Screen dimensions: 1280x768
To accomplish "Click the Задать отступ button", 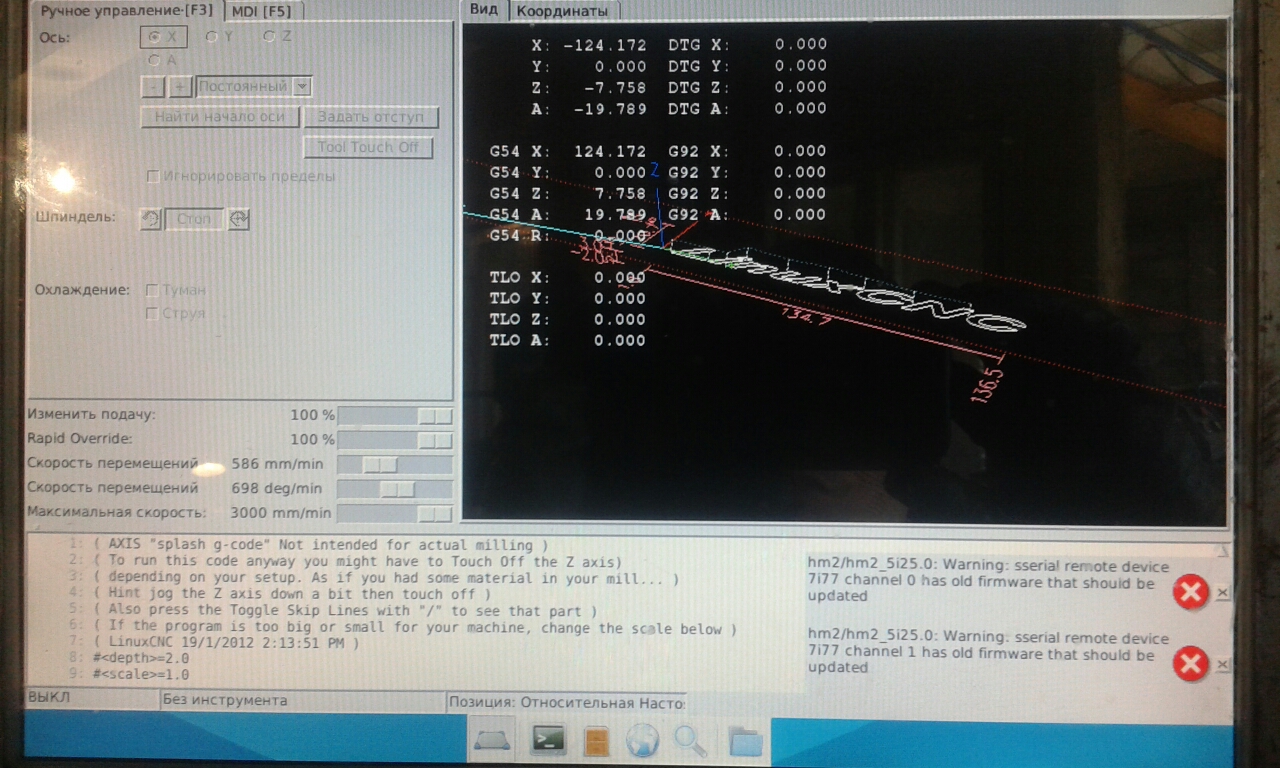I will [x=371, y=117].
